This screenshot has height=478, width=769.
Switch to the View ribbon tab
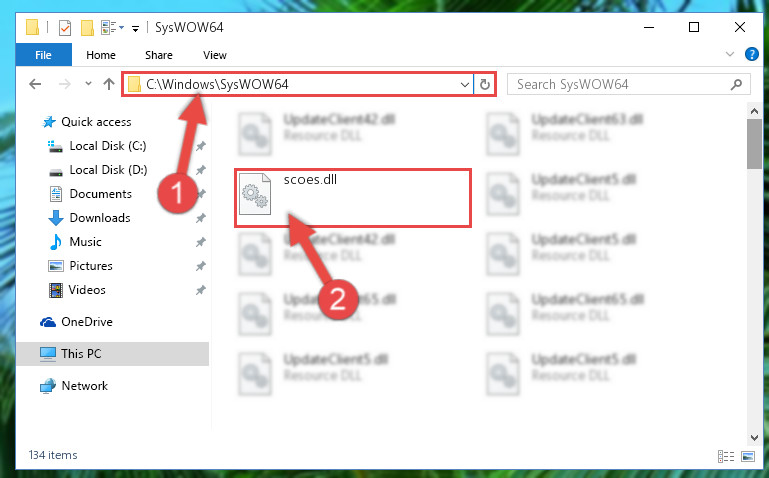coord(215,55)
